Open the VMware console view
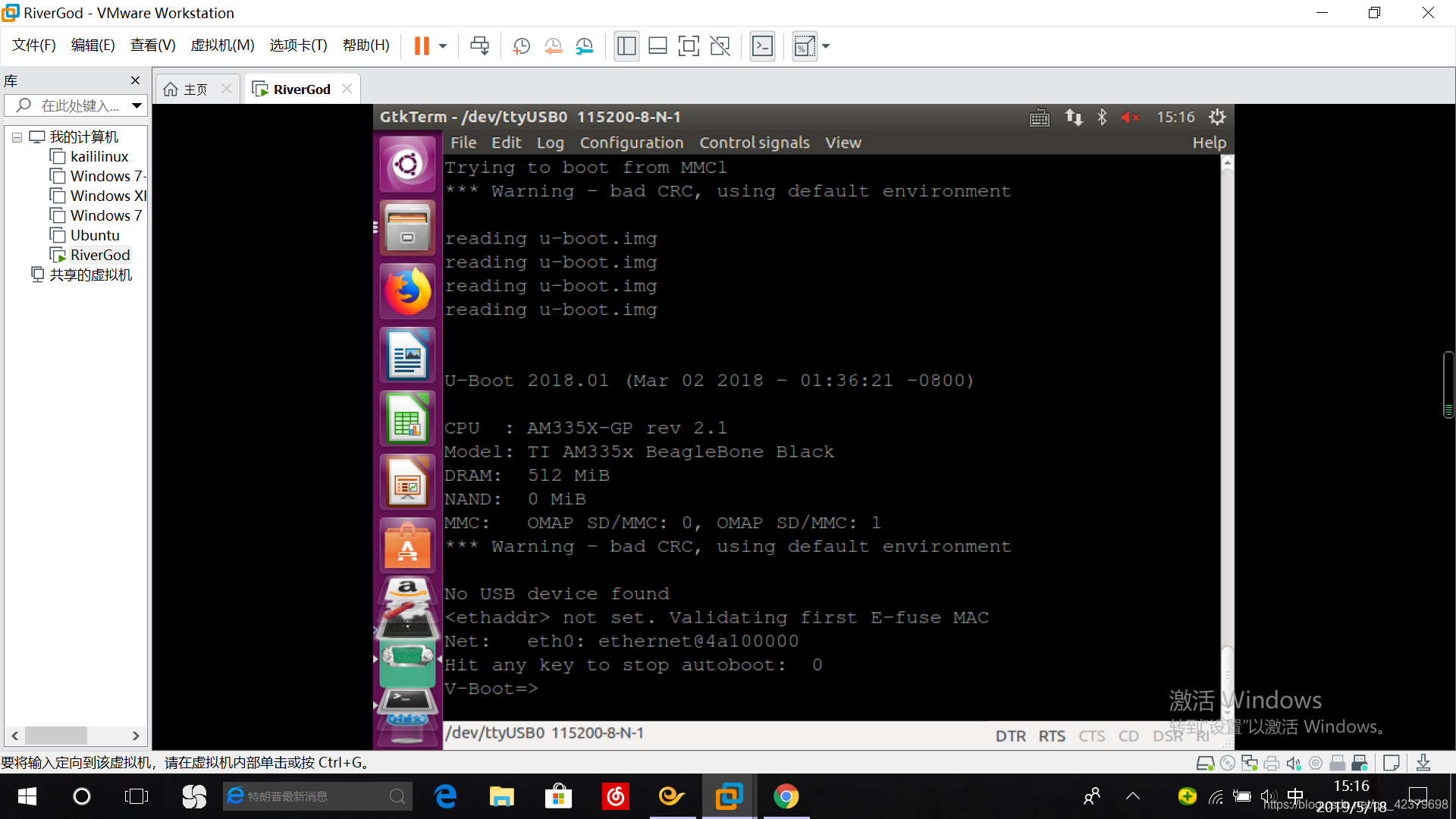The width and height of the screenshot is (1456, 819). [762, 46]
